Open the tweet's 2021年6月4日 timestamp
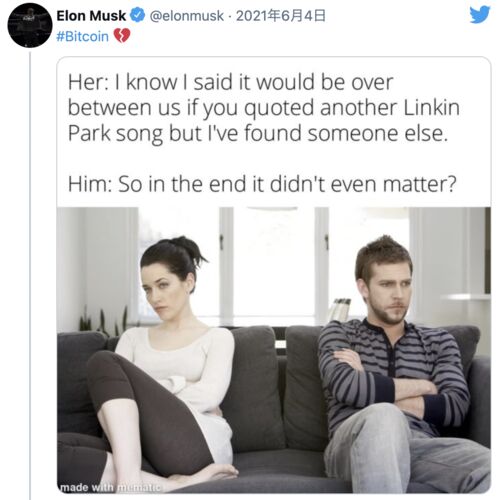 [x=281, y=16]
